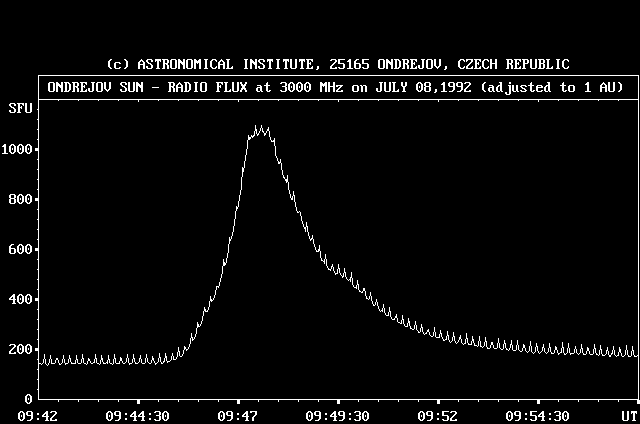Click the 1000 y-axis label
This screenshot has width=640, height=424.
point(20,150)
